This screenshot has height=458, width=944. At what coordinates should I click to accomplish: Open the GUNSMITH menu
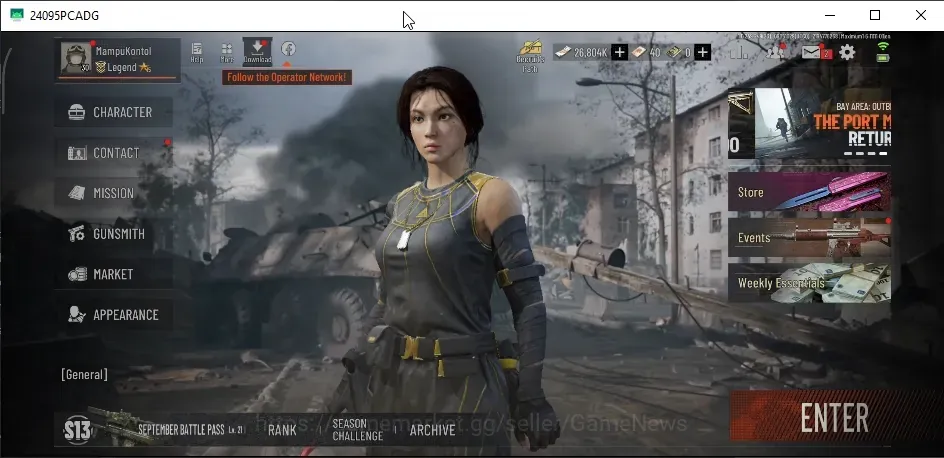[x=113, y=234]
